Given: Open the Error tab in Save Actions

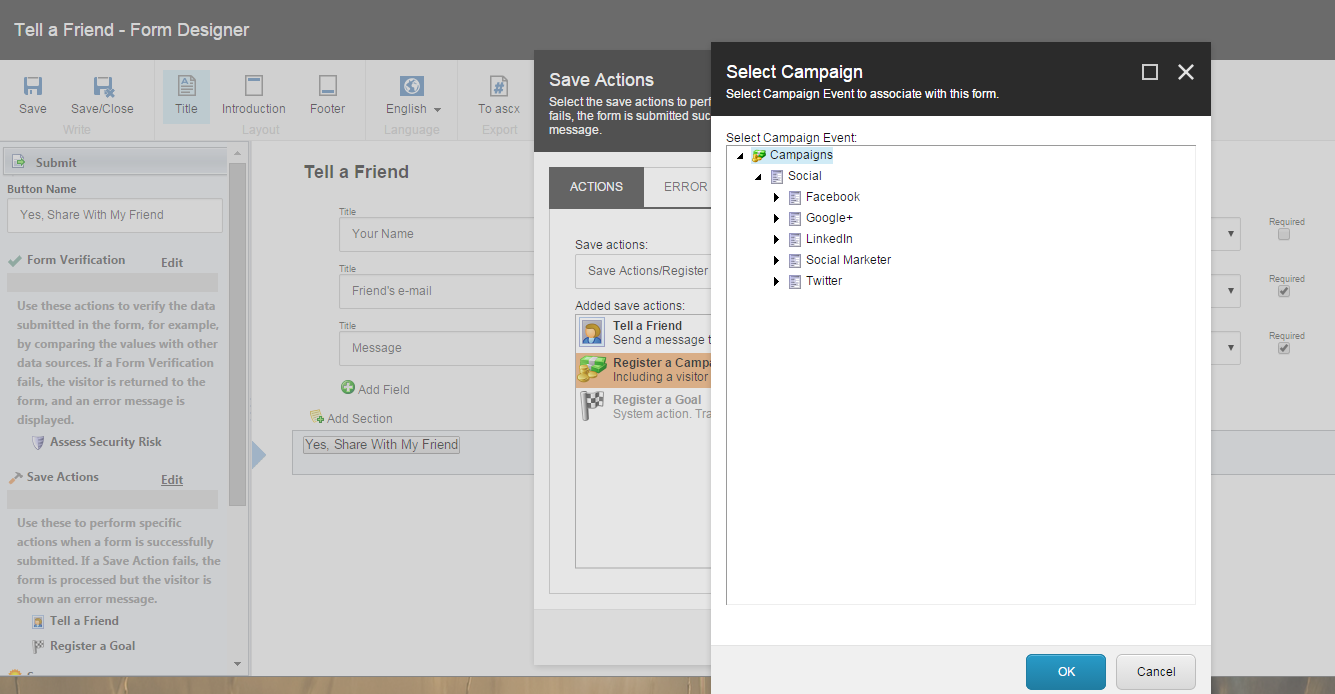Looking at the screenshot, I should pyautogui.click(x=685, y=187).
